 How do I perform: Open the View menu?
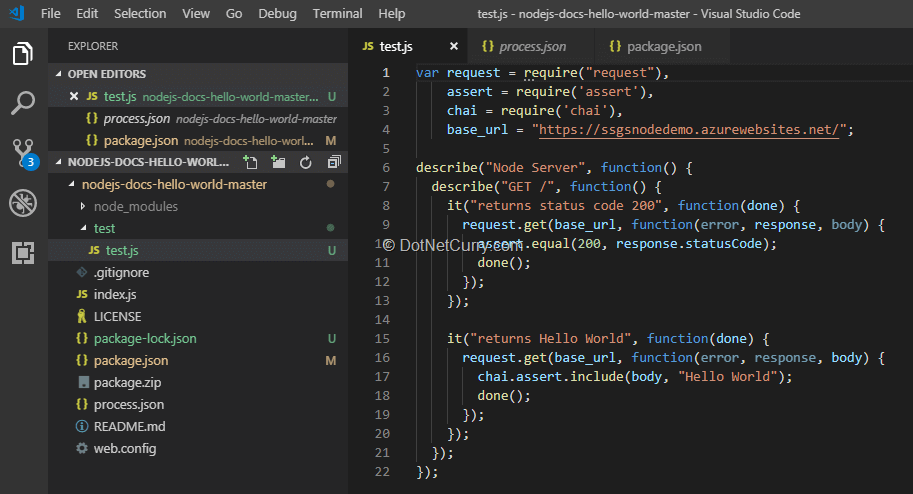click(196, 13)
